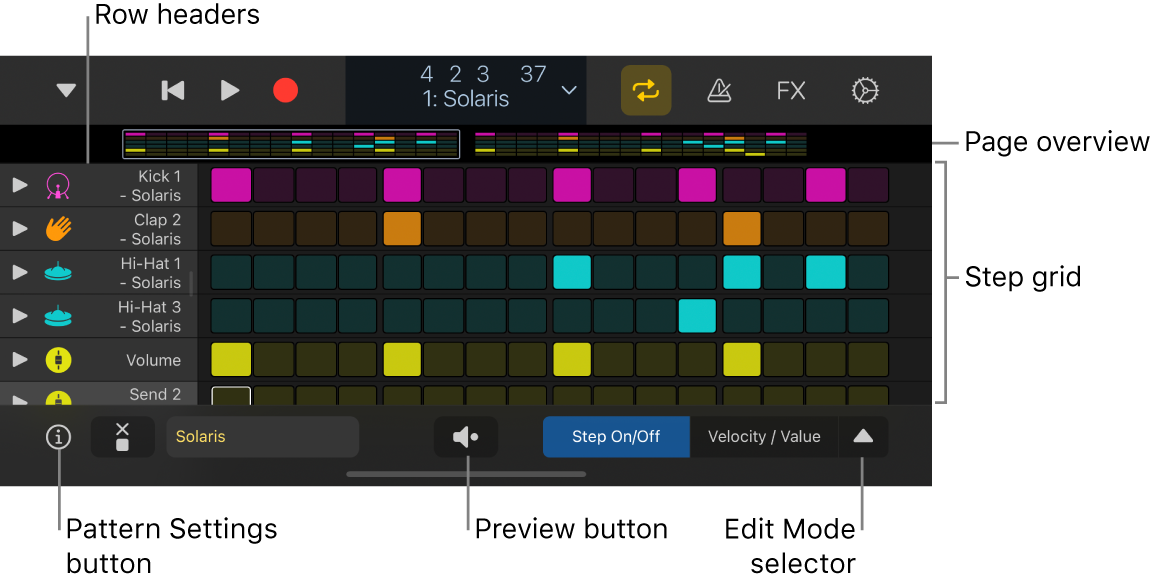The image size is (1165, 585).
Task: Toggle the yellow cycle loop button
Action: tap(646, 91)
